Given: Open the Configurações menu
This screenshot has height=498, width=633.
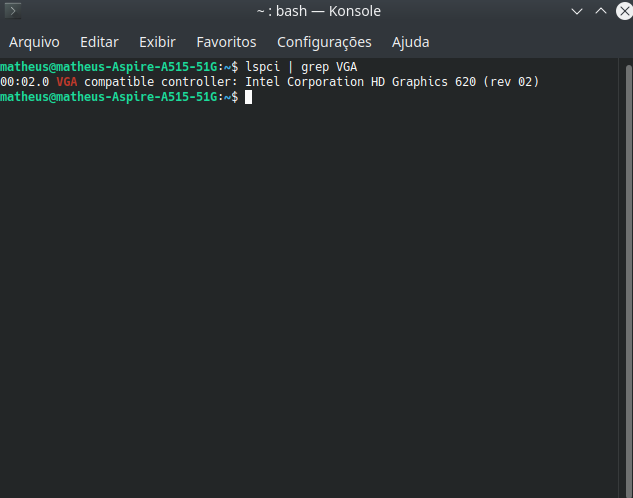Looking at the screenshot, I should [324, 42].
